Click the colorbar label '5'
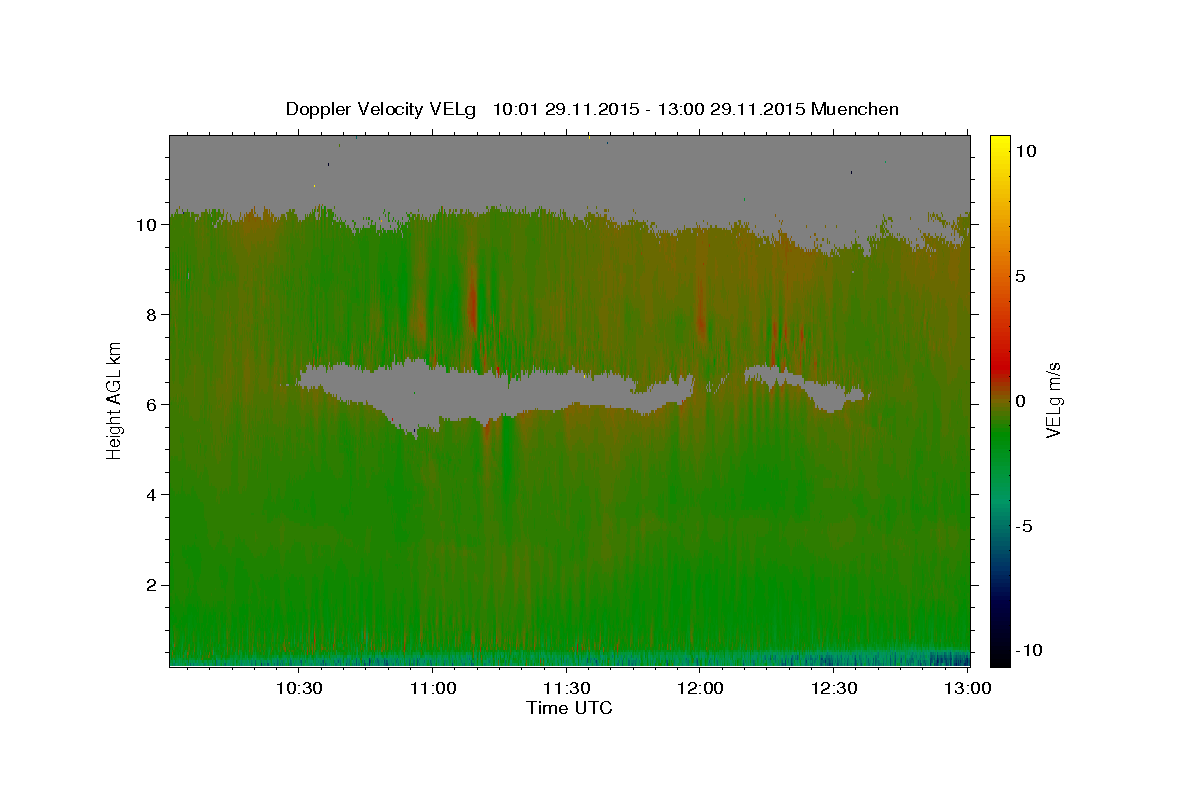The image size is (1200, 800). (1021, 276)
